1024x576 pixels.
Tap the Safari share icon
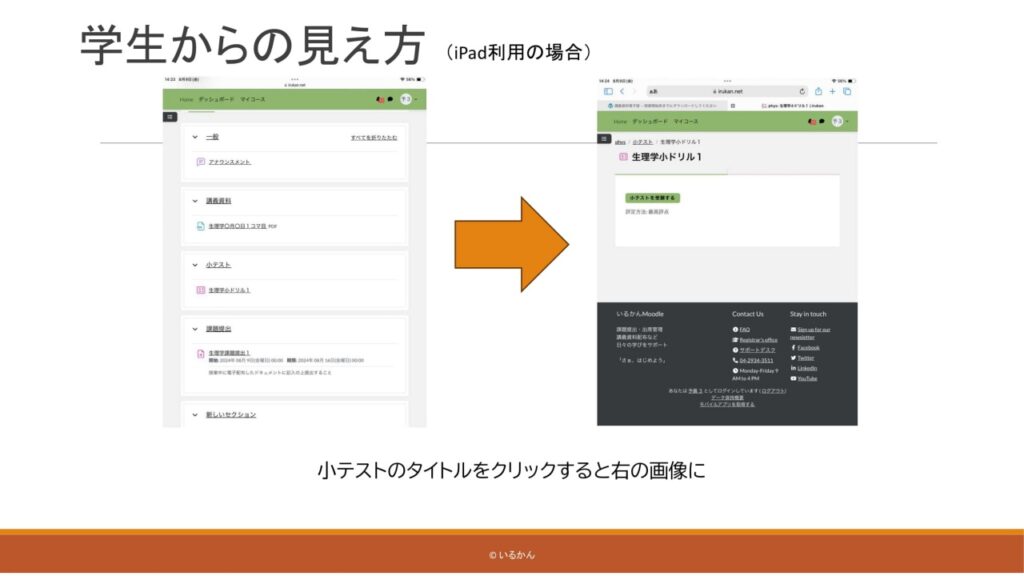point(818,91)
